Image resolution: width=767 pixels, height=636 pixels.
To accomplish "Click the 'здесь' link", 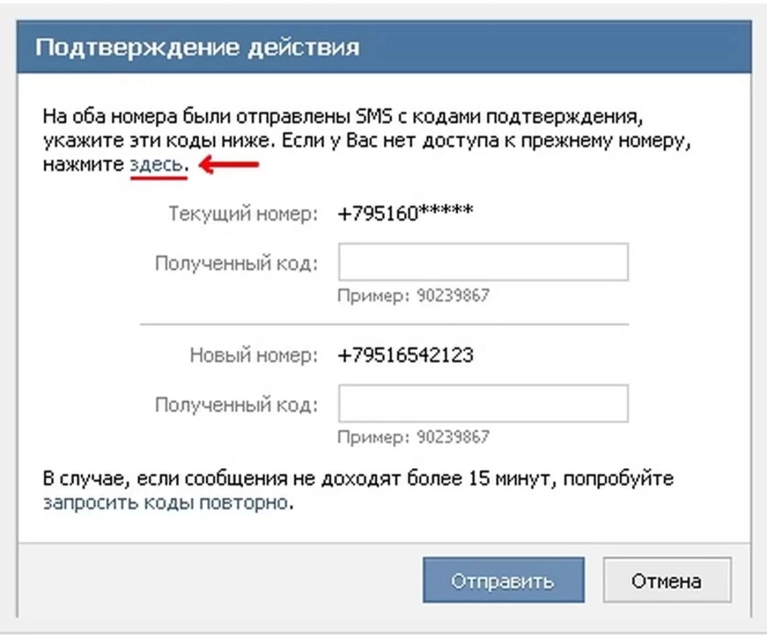I will pyautogui.click(x=157, y=165).
